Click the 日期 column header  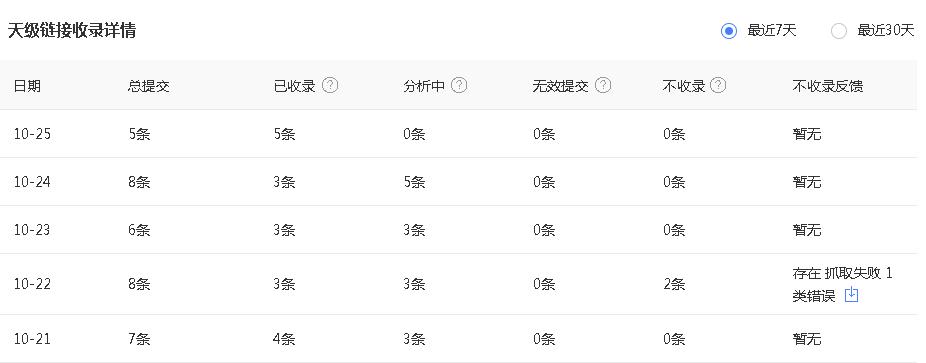click(x=27, y=86)
